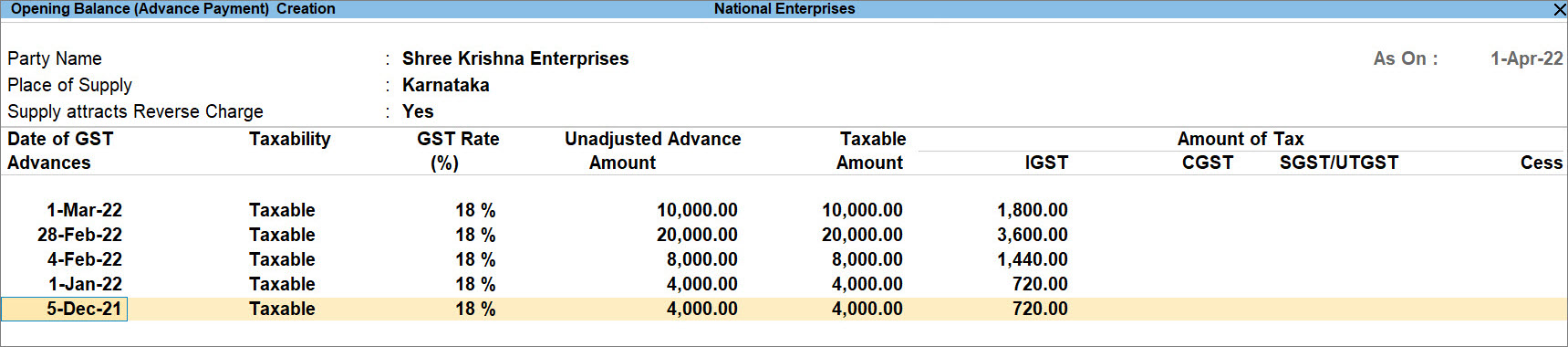The image size is (1568, 347).
Task: Click IGST amount 3,600.00
Action: point(1032,235)
